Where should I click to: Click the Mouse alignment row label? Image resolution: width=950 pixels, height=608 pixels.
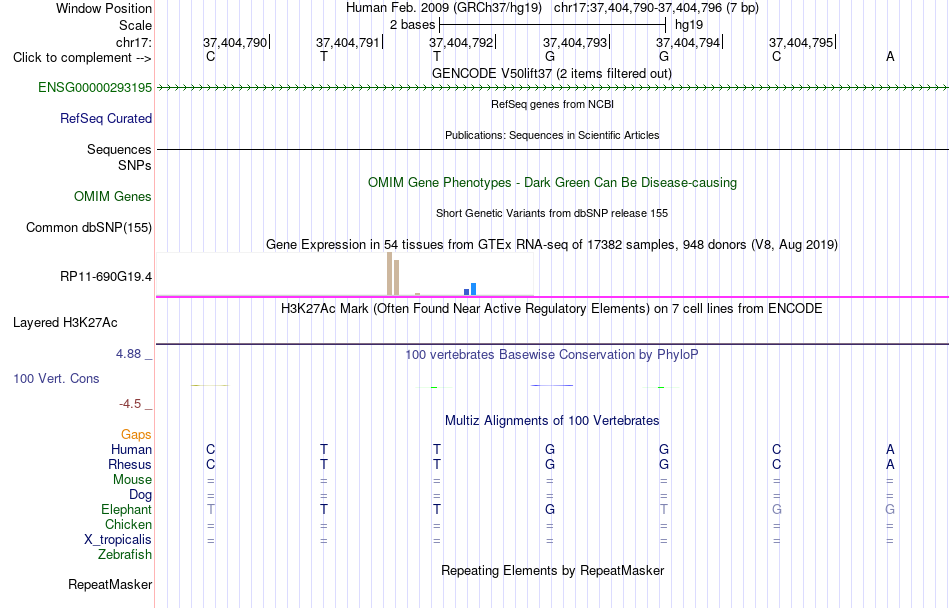click(133, 480)
